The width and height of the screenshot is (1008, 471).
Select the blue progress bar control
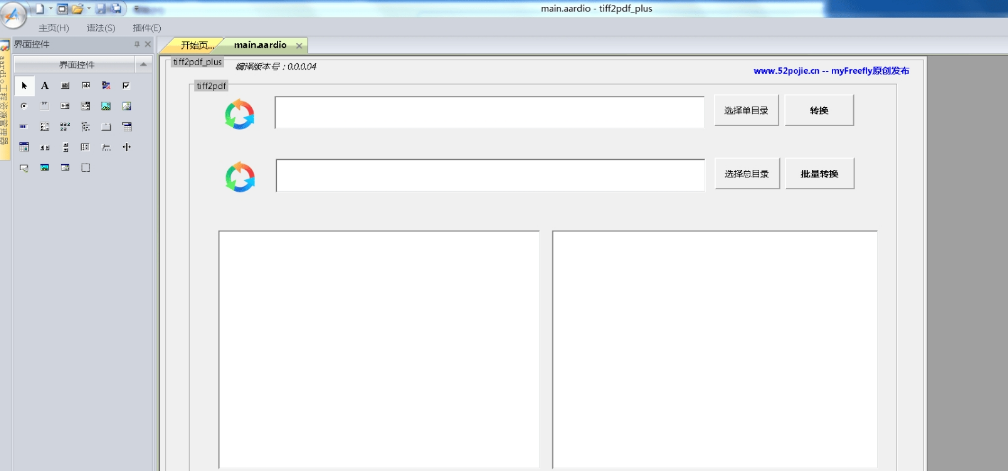[24, 127]
